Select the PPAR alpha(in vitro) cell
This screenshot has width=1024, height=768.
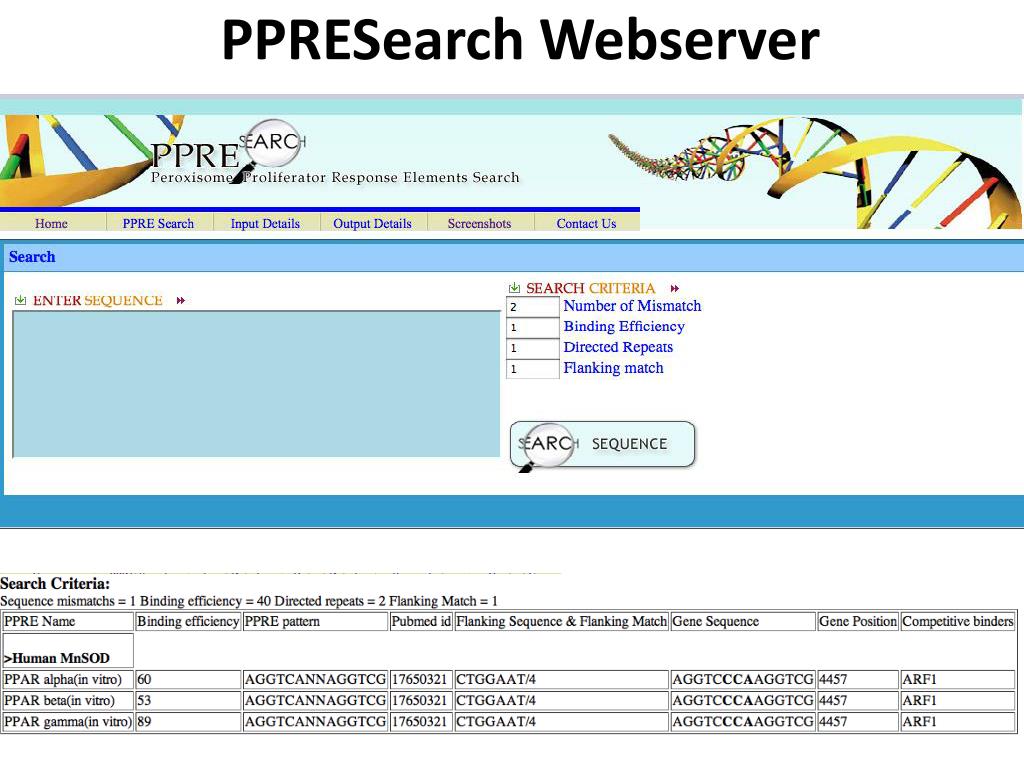pos(68,680)
